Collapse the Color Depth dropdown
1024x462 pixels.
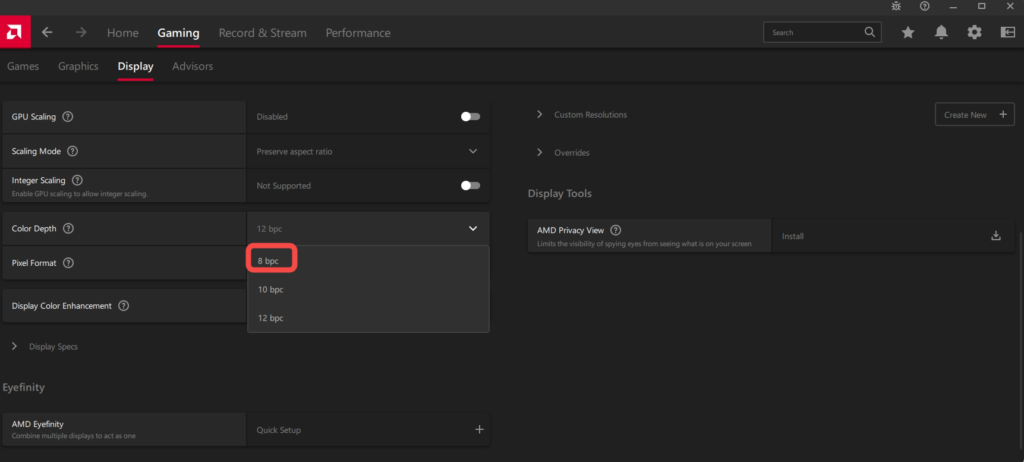tap(472, 229)
